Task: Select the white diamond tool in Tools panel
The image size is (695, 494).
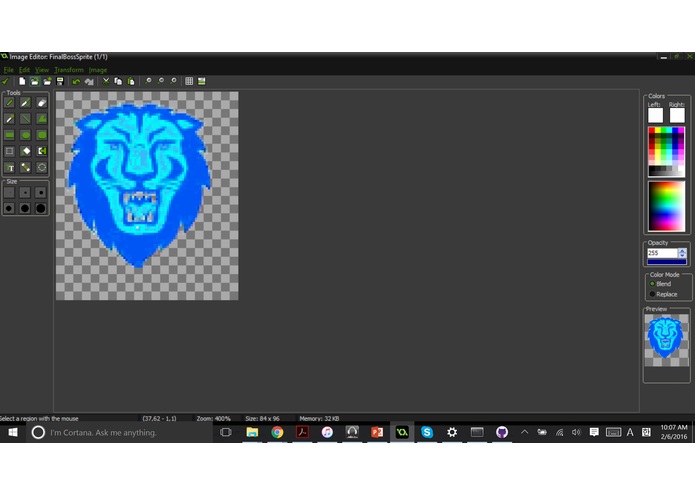Action: 25,151
